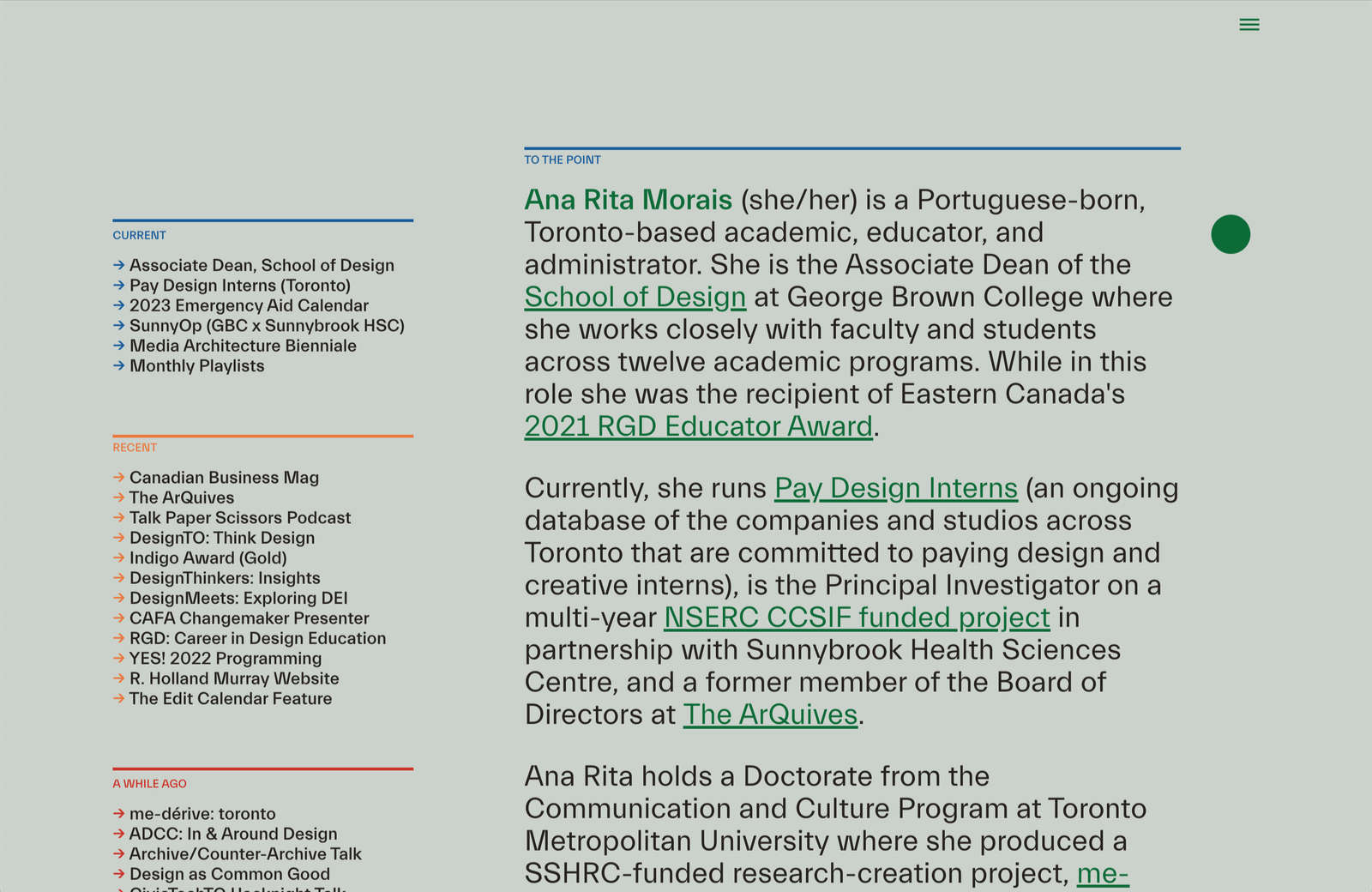The width and height of the screenshot is (1372, 892).
Task: Open Media Architecture Bienniale entry
Action: (243, 346)
